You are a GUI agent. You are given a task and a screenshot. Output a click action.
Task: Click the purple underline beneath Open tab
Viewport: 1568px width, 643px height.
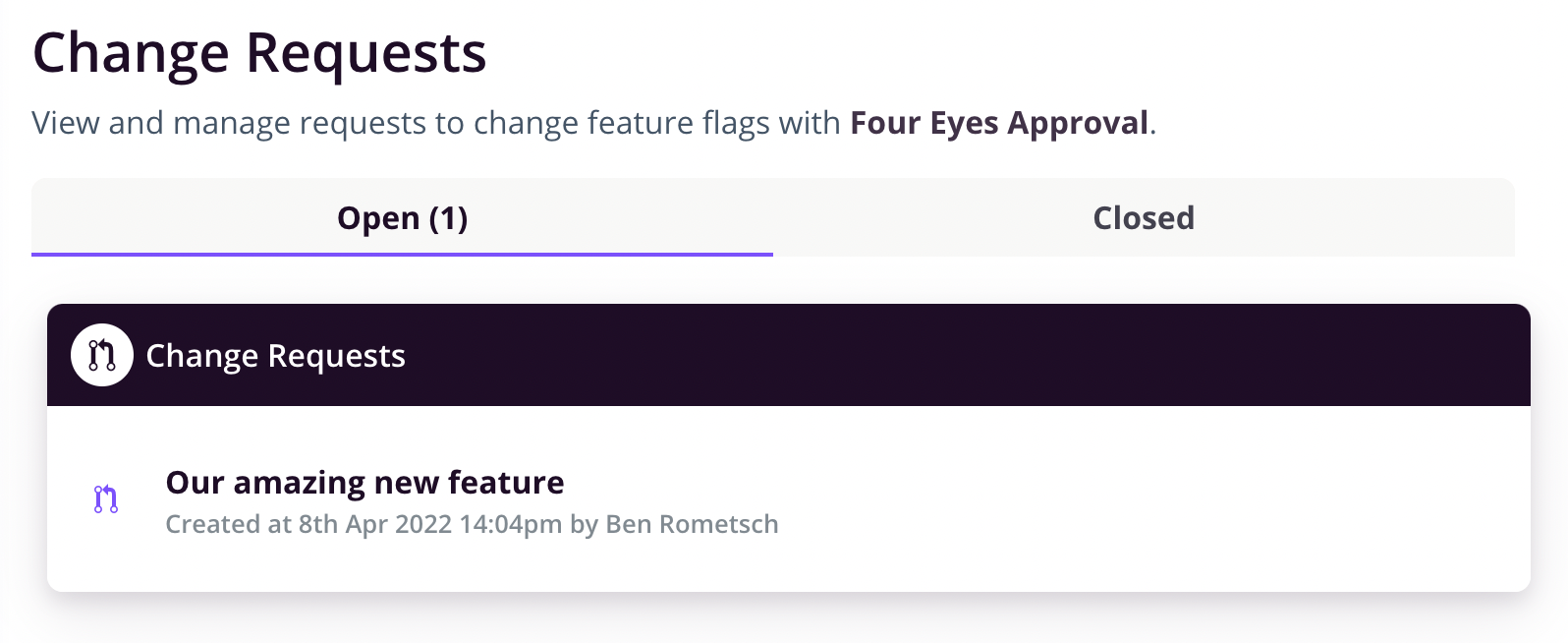pyautogui.click(x=402, y=254)
